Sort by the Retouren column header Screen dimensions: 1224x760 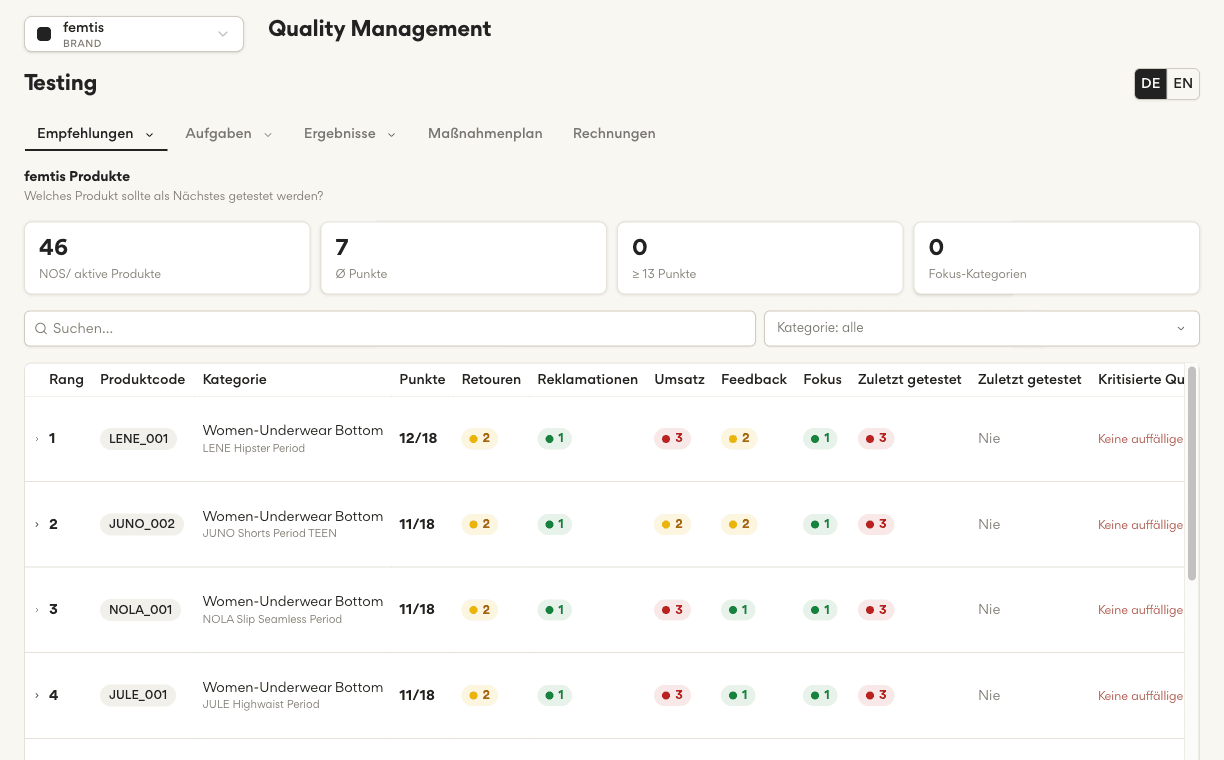(x=491, y=379)
